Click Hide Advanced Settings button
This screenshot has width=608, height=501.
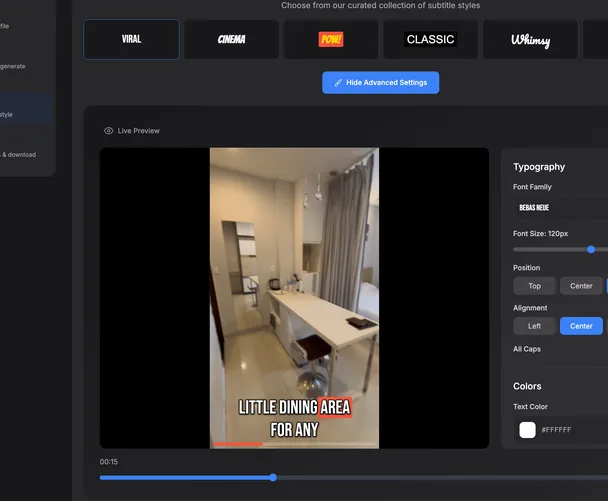(x=380, y=83)
